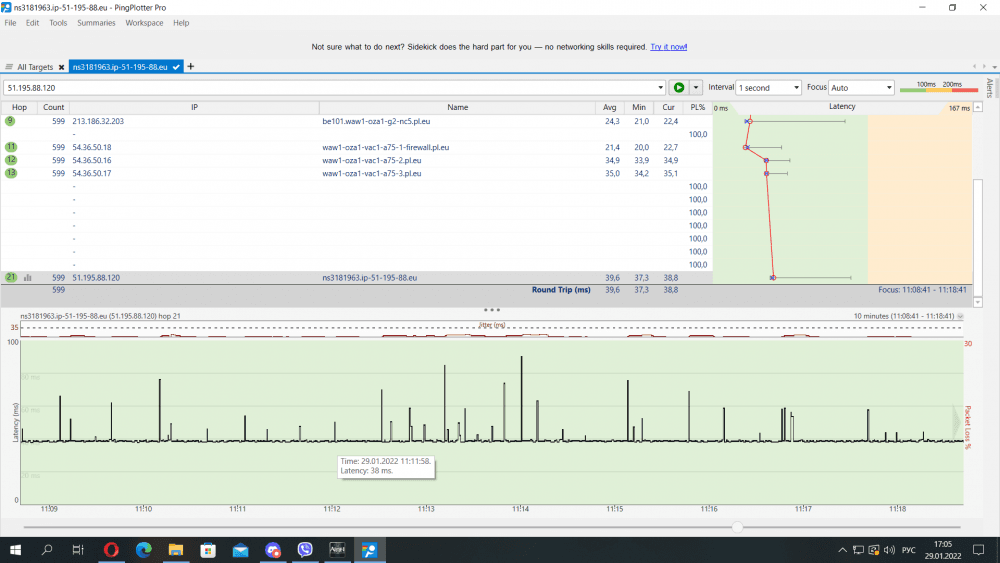Open Viber from the taskbar
This screenshot has width=1000, height=563.
point(306,550)
